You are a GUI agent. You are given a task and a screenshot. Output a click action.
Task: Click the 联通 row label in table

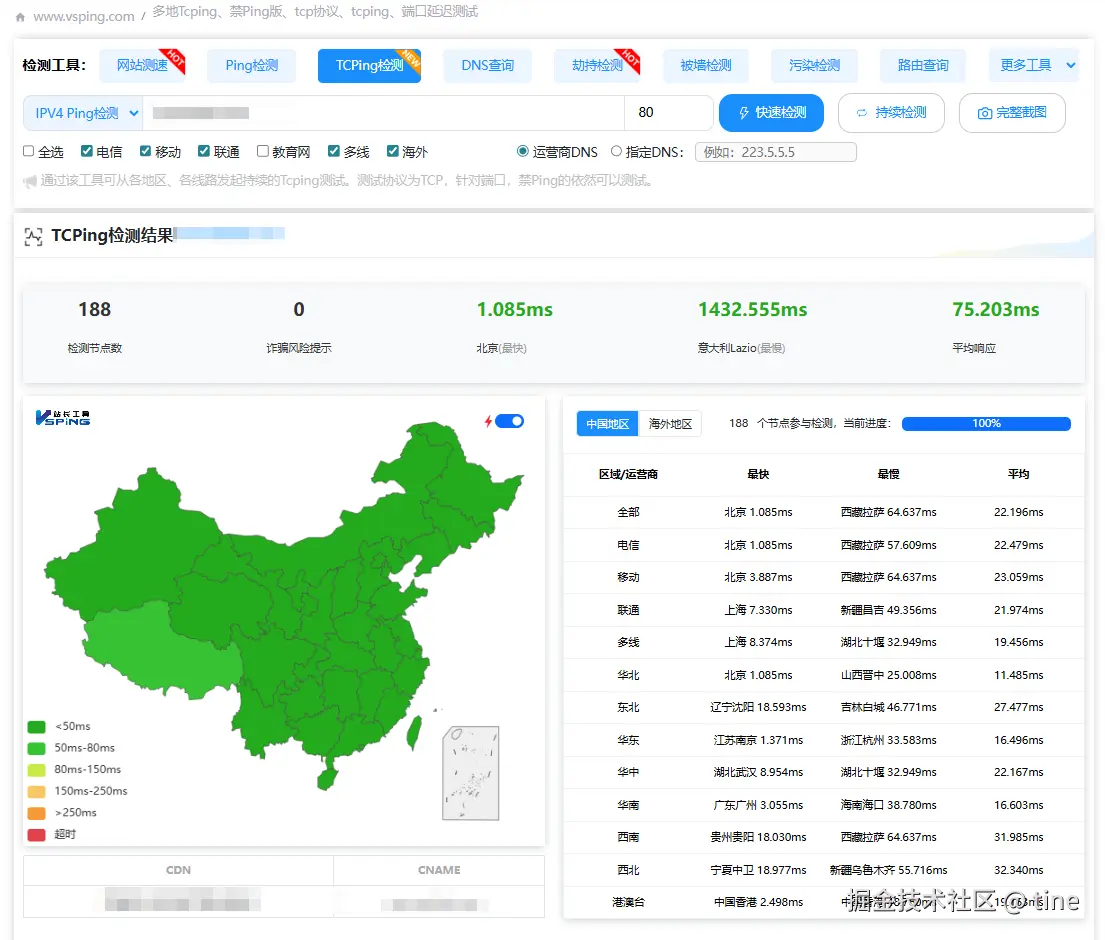(x=628, y=610)
